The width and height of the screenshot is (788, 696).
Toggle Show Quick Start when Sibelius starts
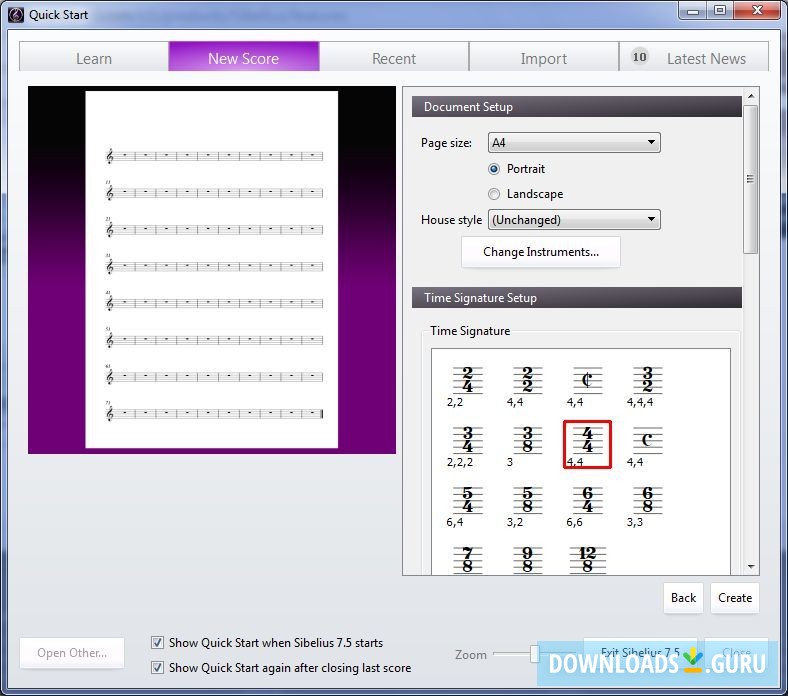coord(157,642)
